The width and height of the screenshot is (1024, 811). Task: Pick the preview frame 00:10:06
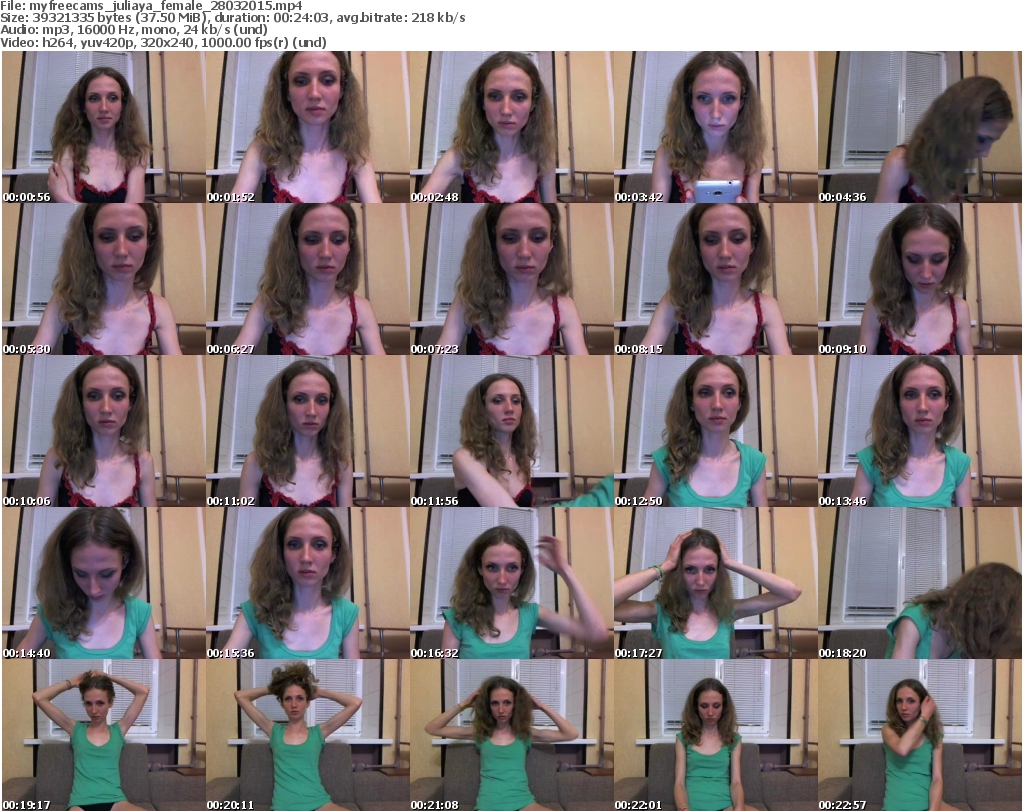(104, 432)
